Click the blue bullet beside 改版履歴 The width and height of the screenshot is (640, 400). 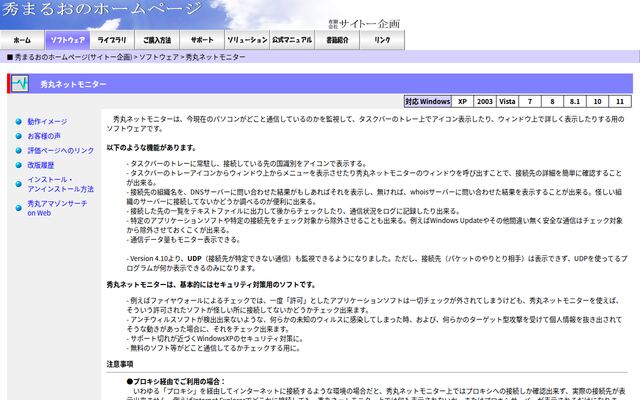point(18,165)
